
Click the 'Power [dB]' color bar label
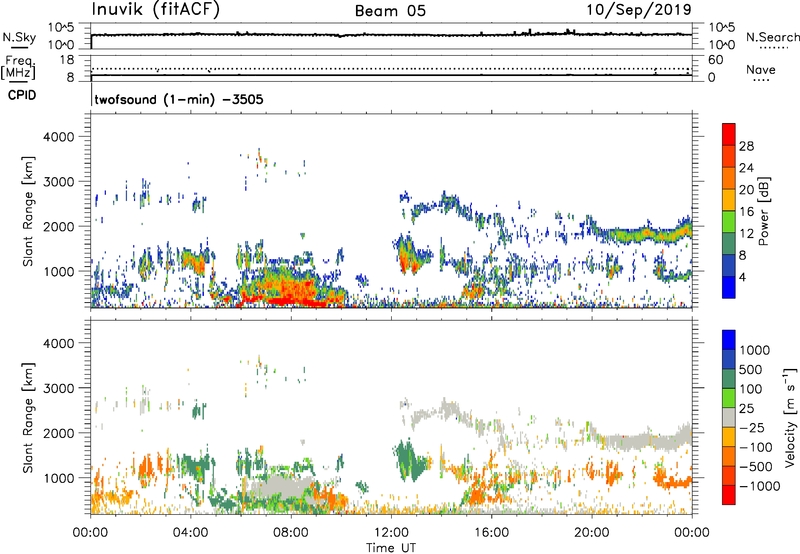click(763, 211)
